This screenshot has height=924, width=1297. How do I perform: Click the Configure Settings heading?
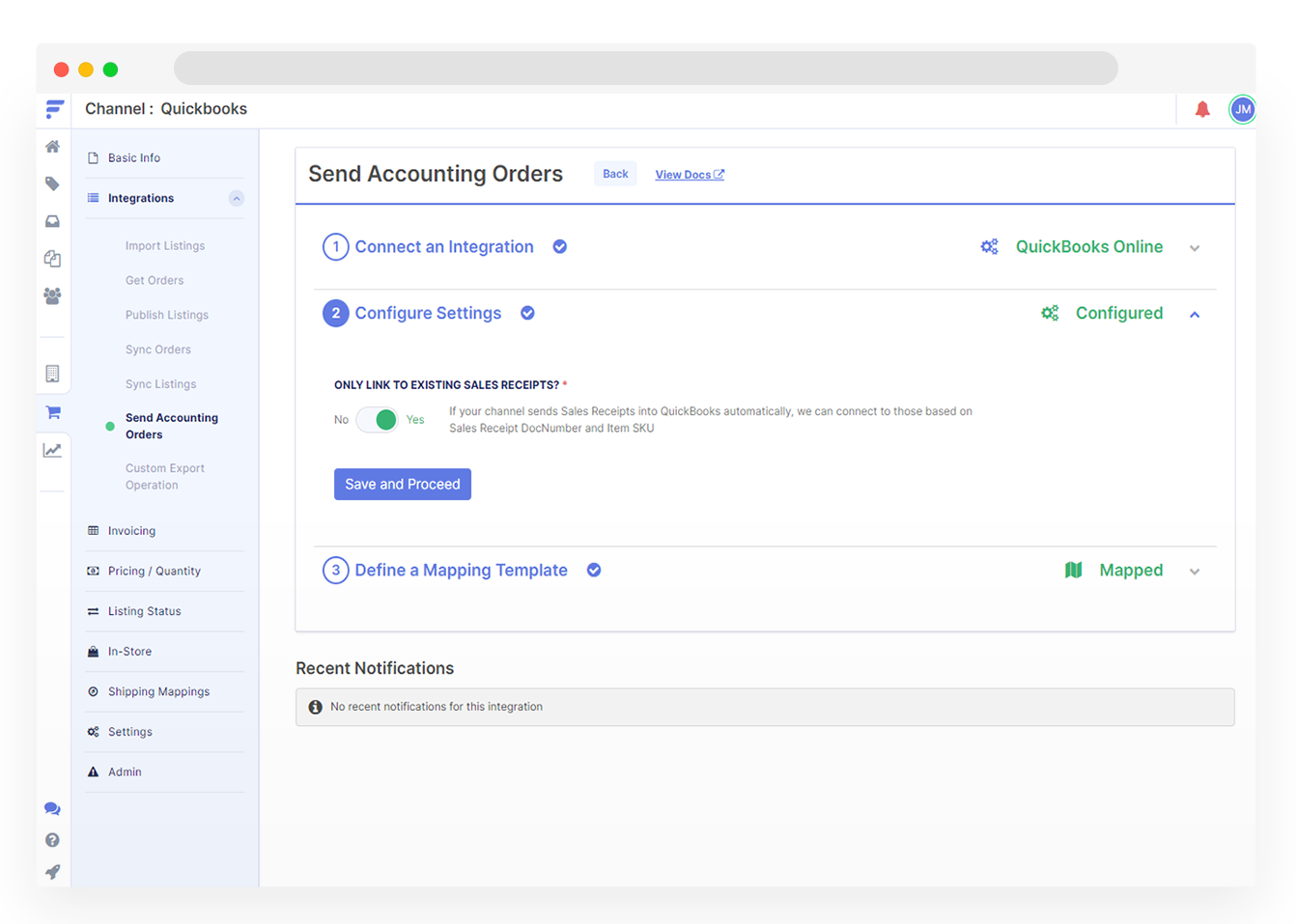pyautogui.click(x=428, y=313)
